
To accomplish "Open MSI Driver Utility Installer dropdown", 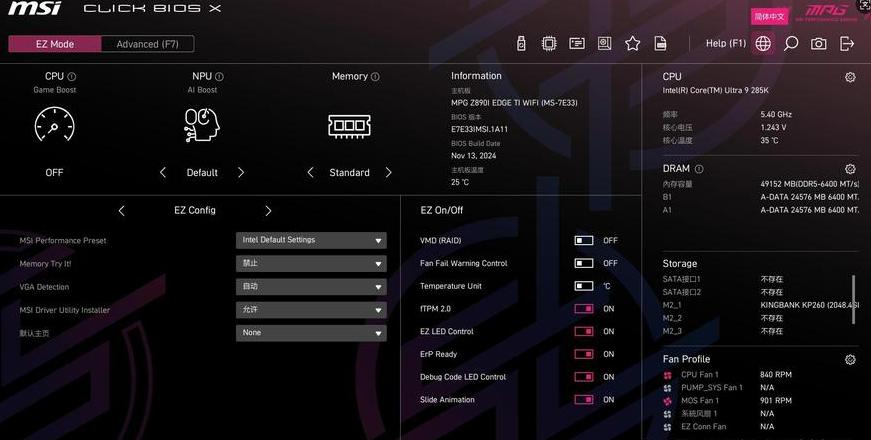I will [x=311, y=309].
